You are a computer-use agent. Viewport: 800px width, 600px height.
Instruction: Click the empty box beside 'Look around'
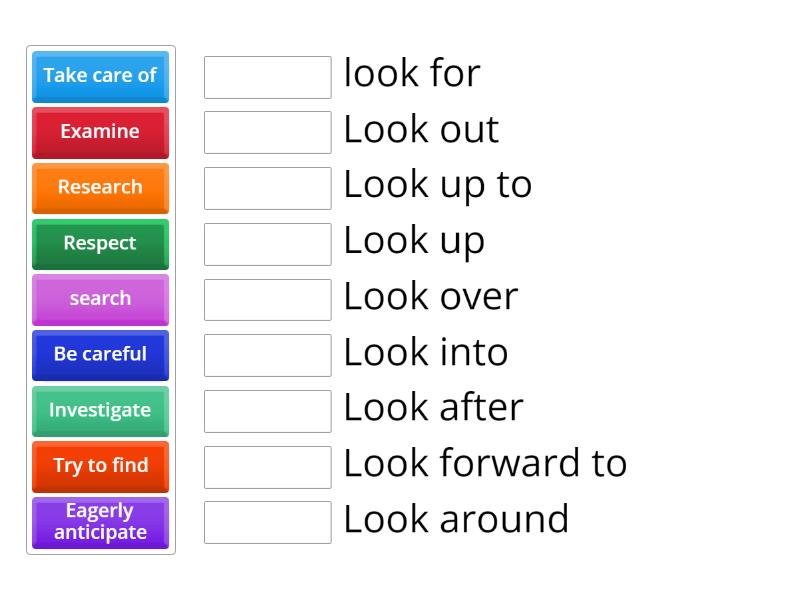click(x=267, y=522)
